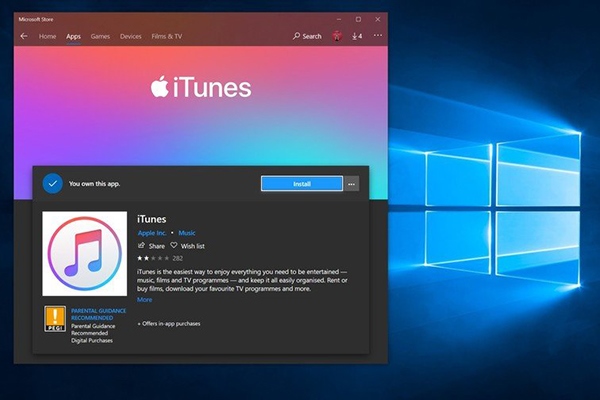Click the "Digital Purchases" text
Viewport: 600px width, 400px height.
92,340
